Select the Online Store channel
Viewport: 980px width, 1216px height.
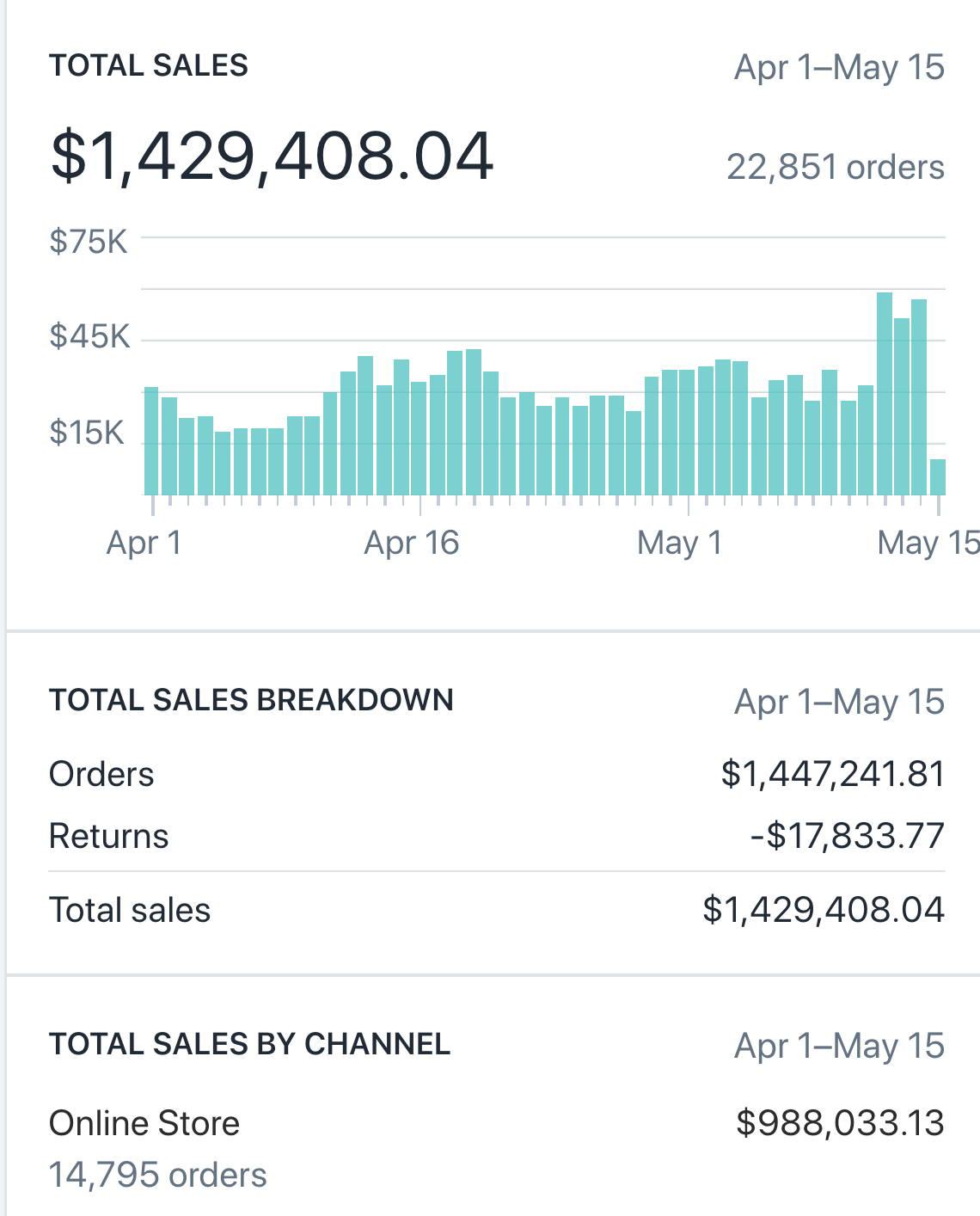[x=144, y=1123]
